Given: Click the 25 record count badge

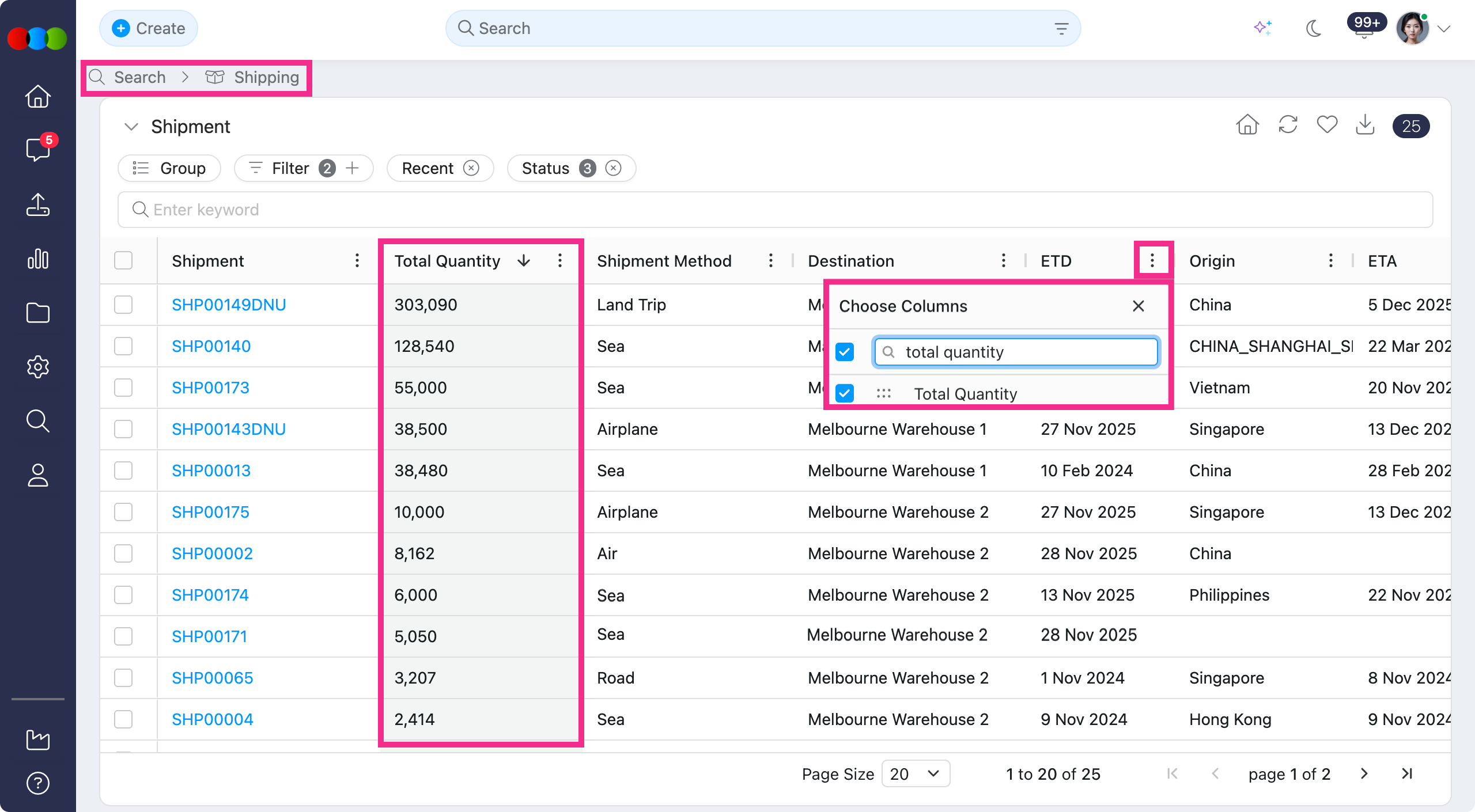Looking at the screenshot, I should pyautogui.click(x=1410, y=126).
